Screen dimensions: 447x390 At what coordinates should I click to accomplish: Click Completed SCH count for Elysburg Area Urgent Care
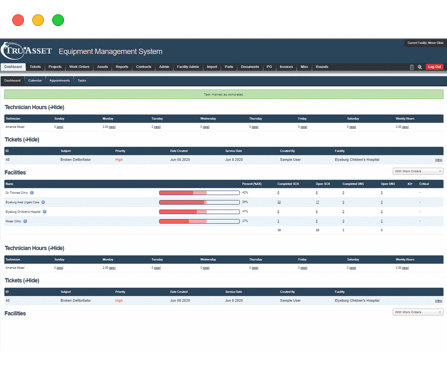[279, 202]
